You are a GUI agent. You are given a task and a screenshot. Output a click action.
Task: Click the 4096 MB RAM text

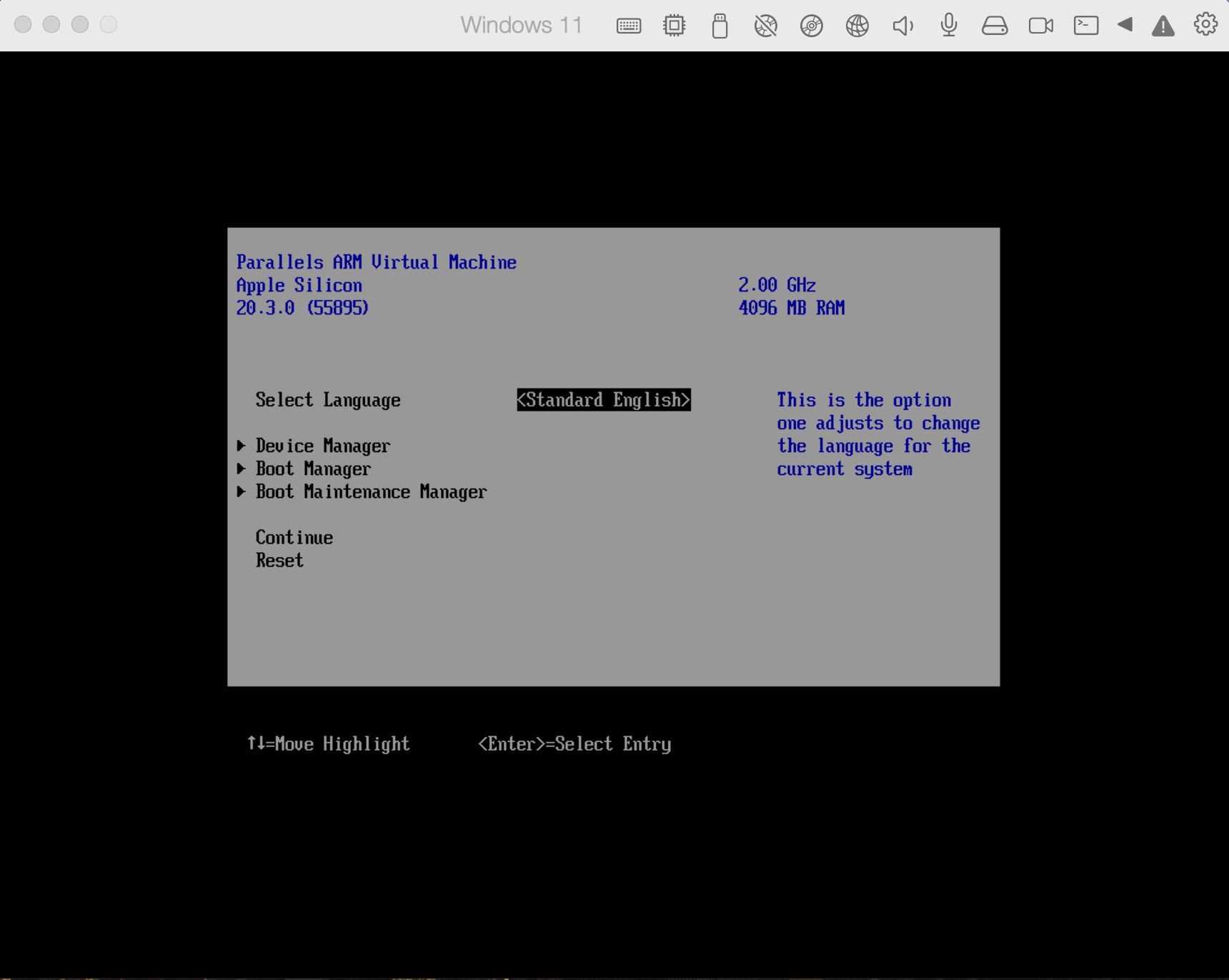(x=792, y=308)
